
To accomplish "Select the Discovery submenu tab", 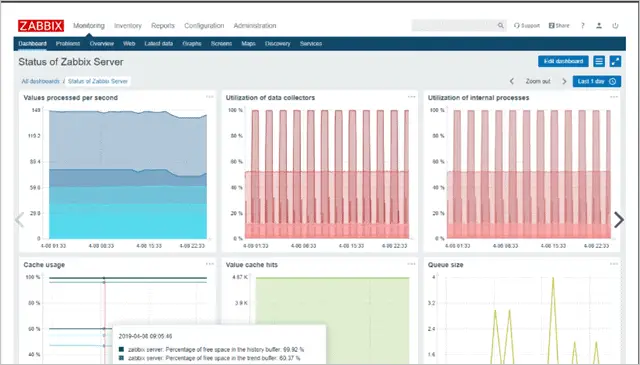I will coord(278,44).
